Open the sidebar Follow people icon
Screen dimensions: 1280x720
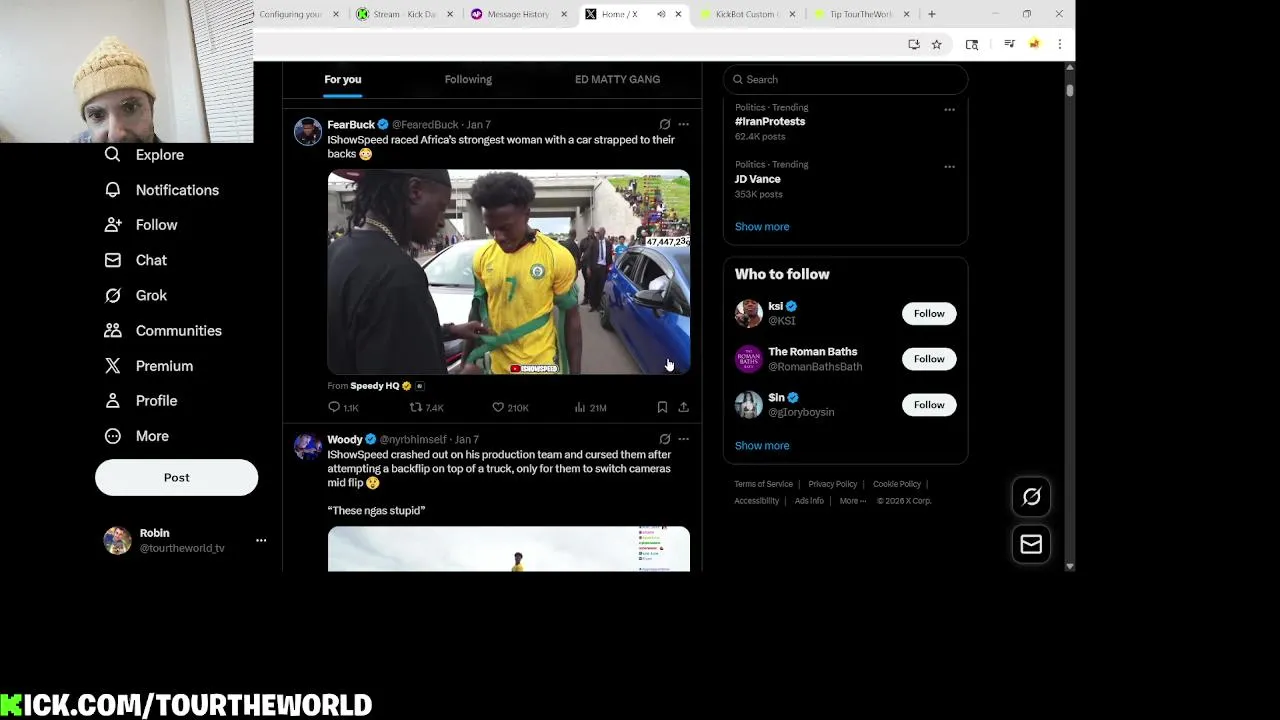click(x=113, y=225)
